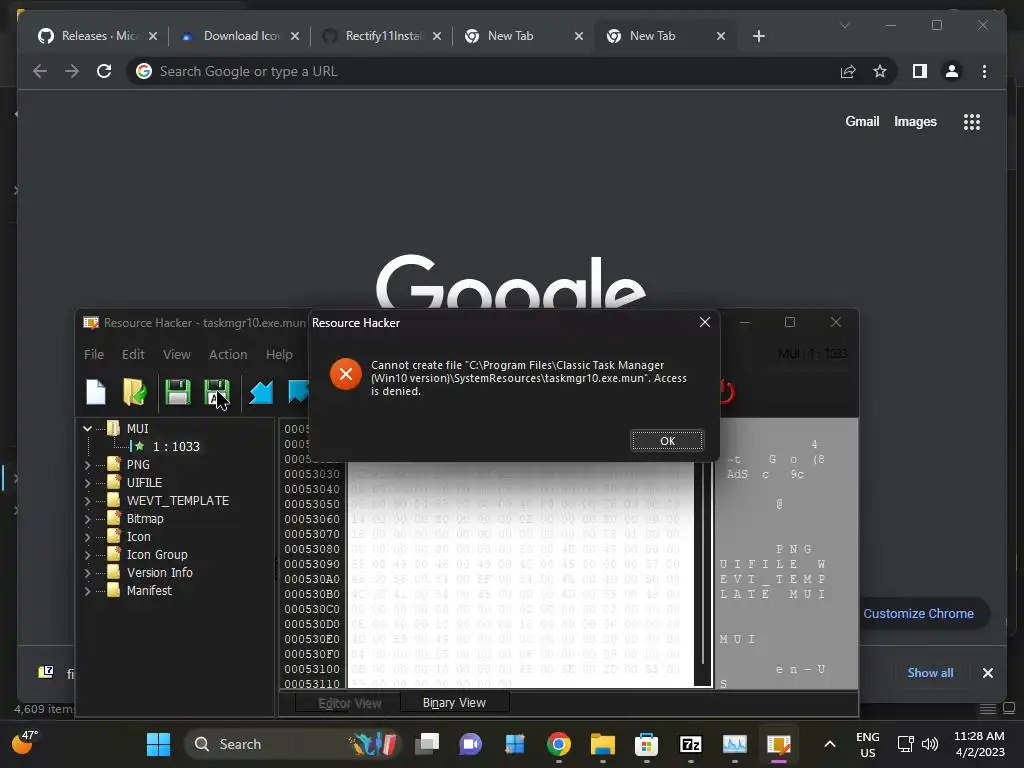Viewport: 1024px width, 768px height.
Task: Click the Save As floppy icon
Action: click(x=216, y=392)
